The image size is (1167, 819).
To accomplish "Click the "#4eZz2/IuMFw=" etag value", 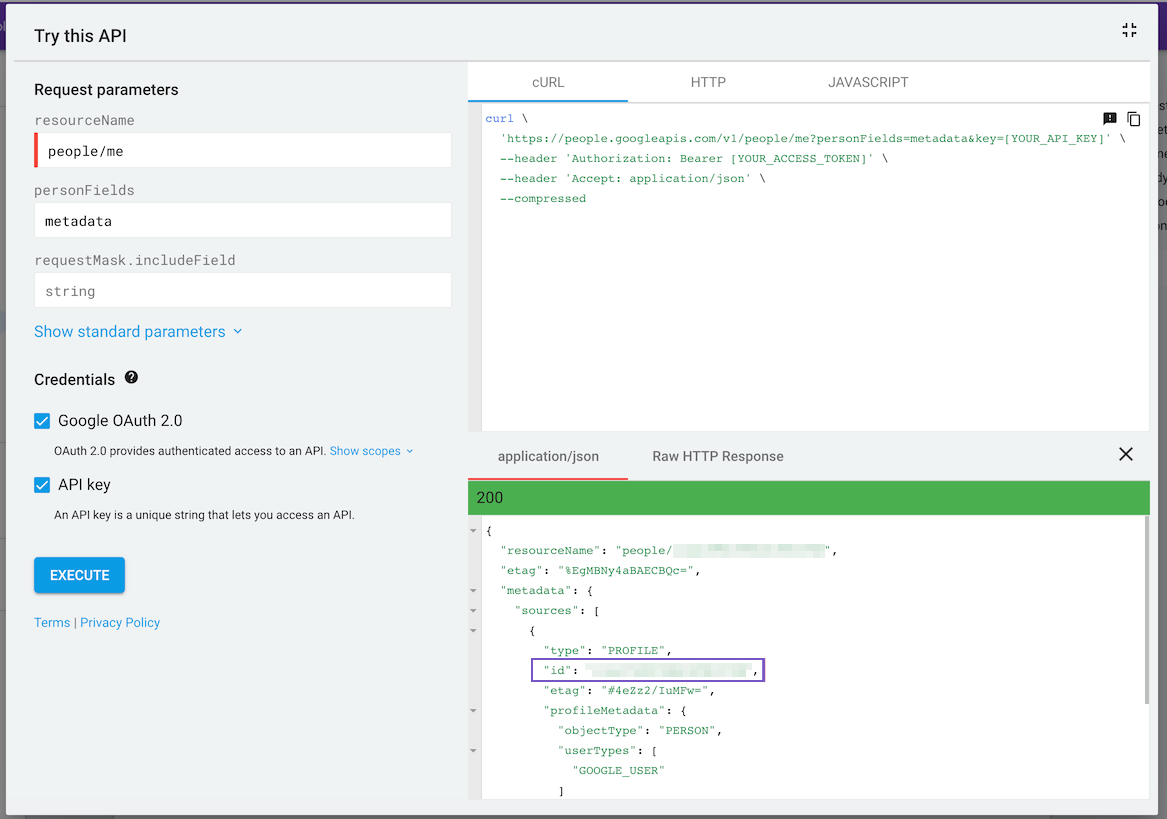I will click(x=654, y=691).
